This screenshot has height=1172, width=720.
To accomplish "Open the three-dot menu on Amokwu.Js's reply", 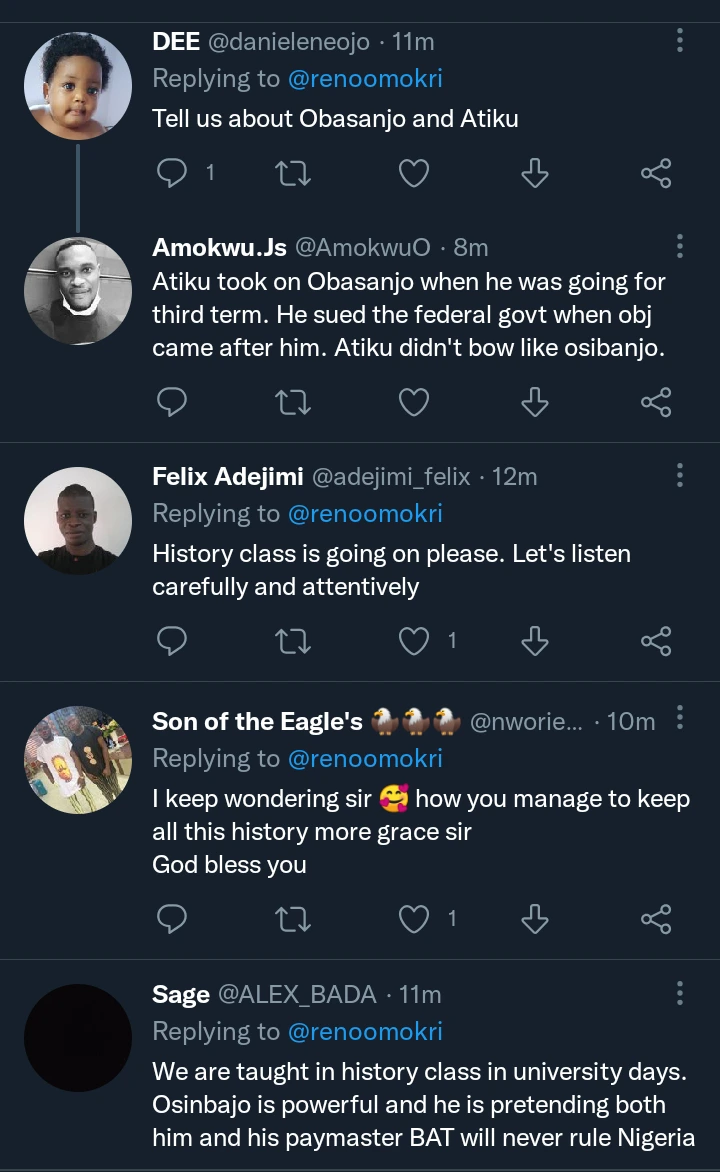I will point(680,246).
